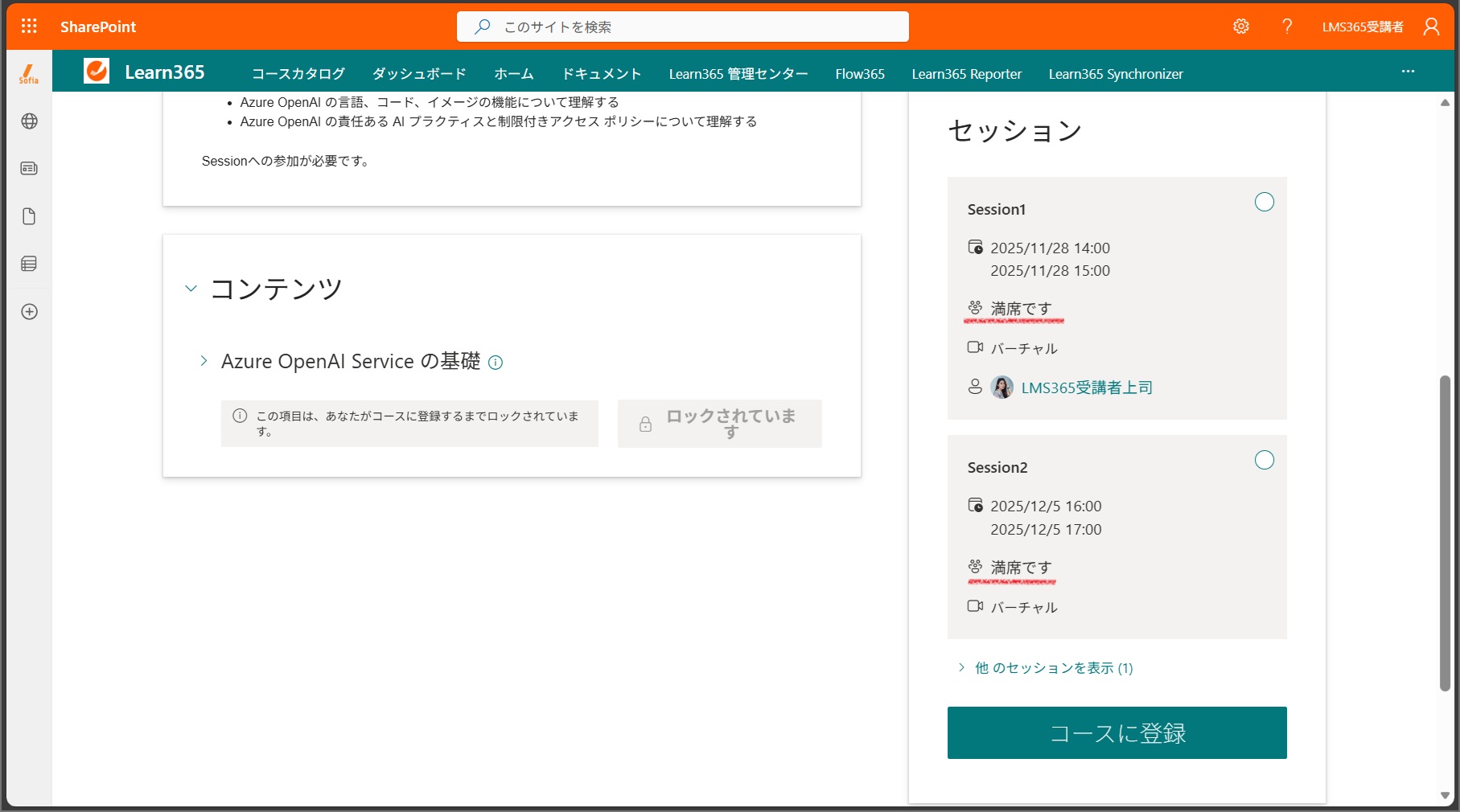Viewport: 1460px width, 812px height.
Task: Open the globe sites icon in sidebar
Action: 30,121
